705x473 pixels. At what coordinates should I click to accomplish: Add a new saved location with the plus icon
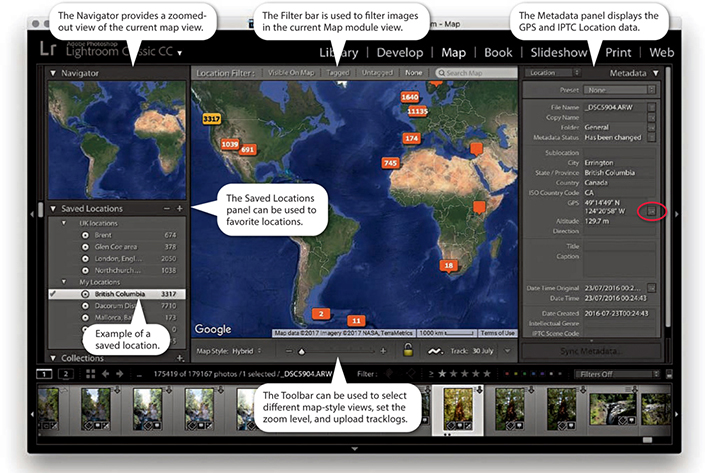pyautogui.click(x=179, y=209)
